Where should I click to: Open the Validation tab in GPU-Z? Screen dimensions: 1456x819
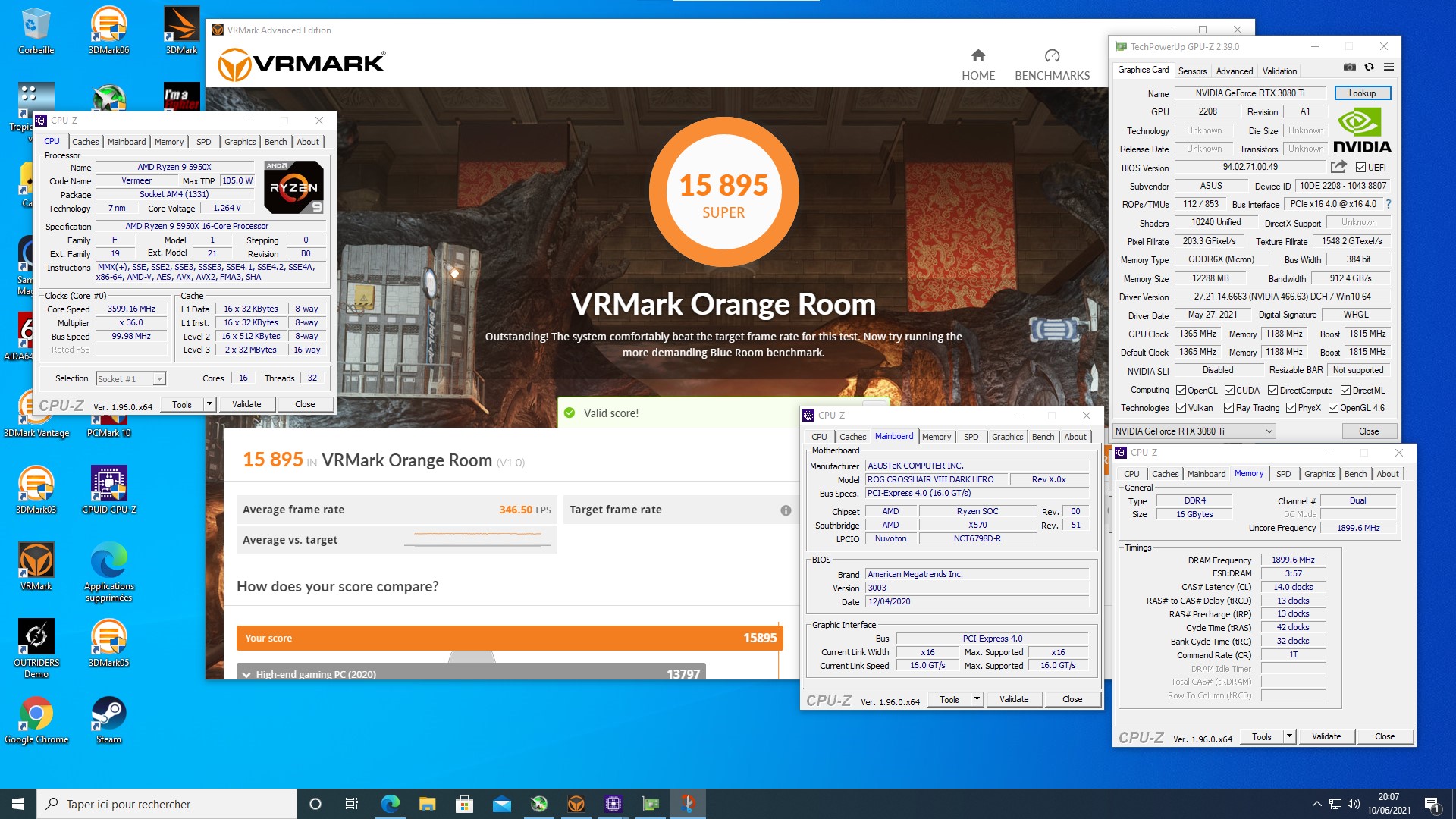[1279, 71]
